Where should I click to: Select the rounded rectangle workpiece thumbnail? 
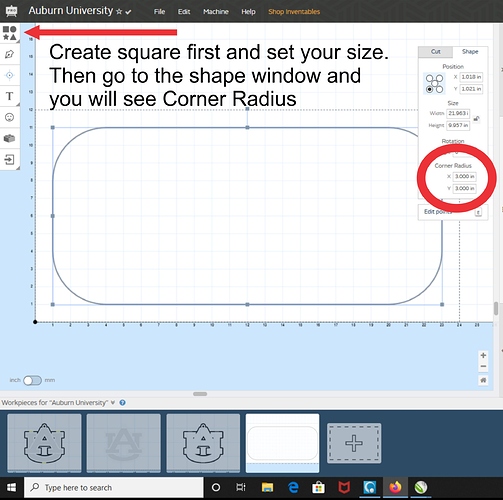pos(282,443)
